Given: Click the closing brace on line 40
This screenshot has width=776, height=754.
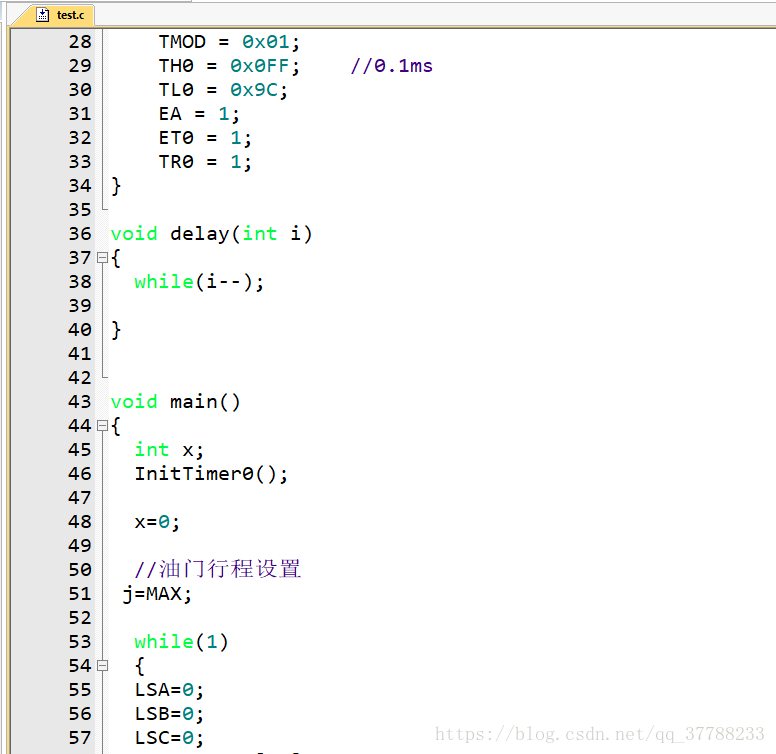Looking at the screenshot, I should (116, 330).
